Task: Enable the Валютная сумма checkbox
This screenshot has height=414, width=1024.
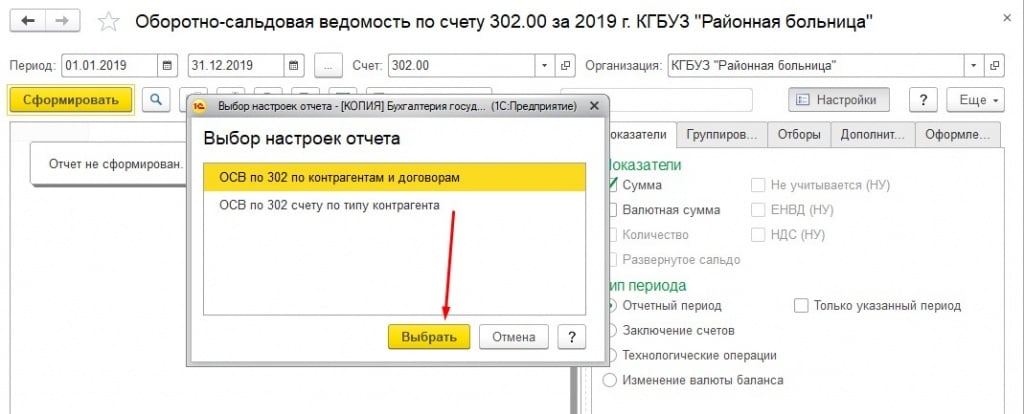Action: [x=612, y=210]
